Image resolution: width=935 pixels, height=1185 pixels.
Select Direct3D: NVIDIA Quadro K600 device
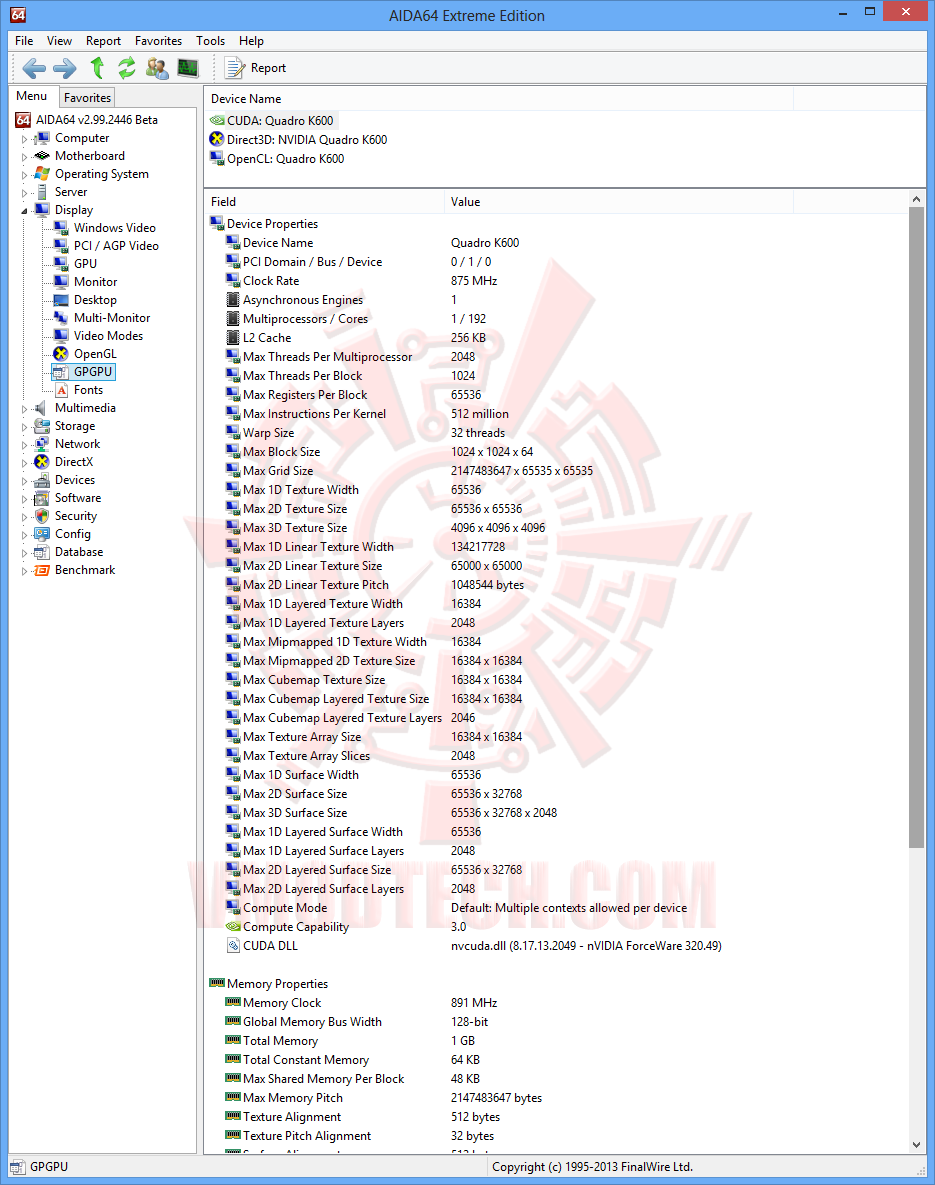307,139
